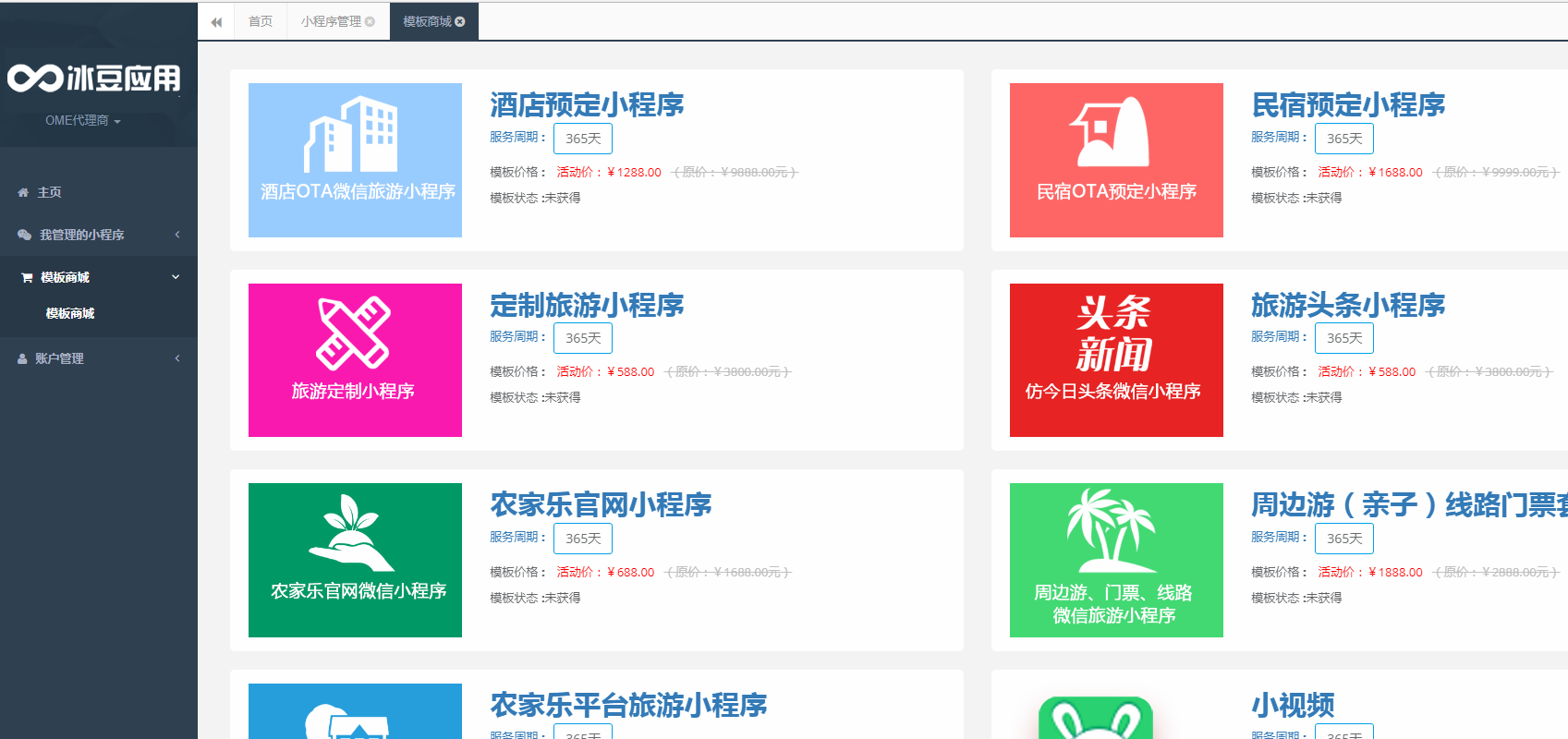Click the double-arrow tab scroll-back icon
The width and height of the screenshot is (1568, 739).
216,22
